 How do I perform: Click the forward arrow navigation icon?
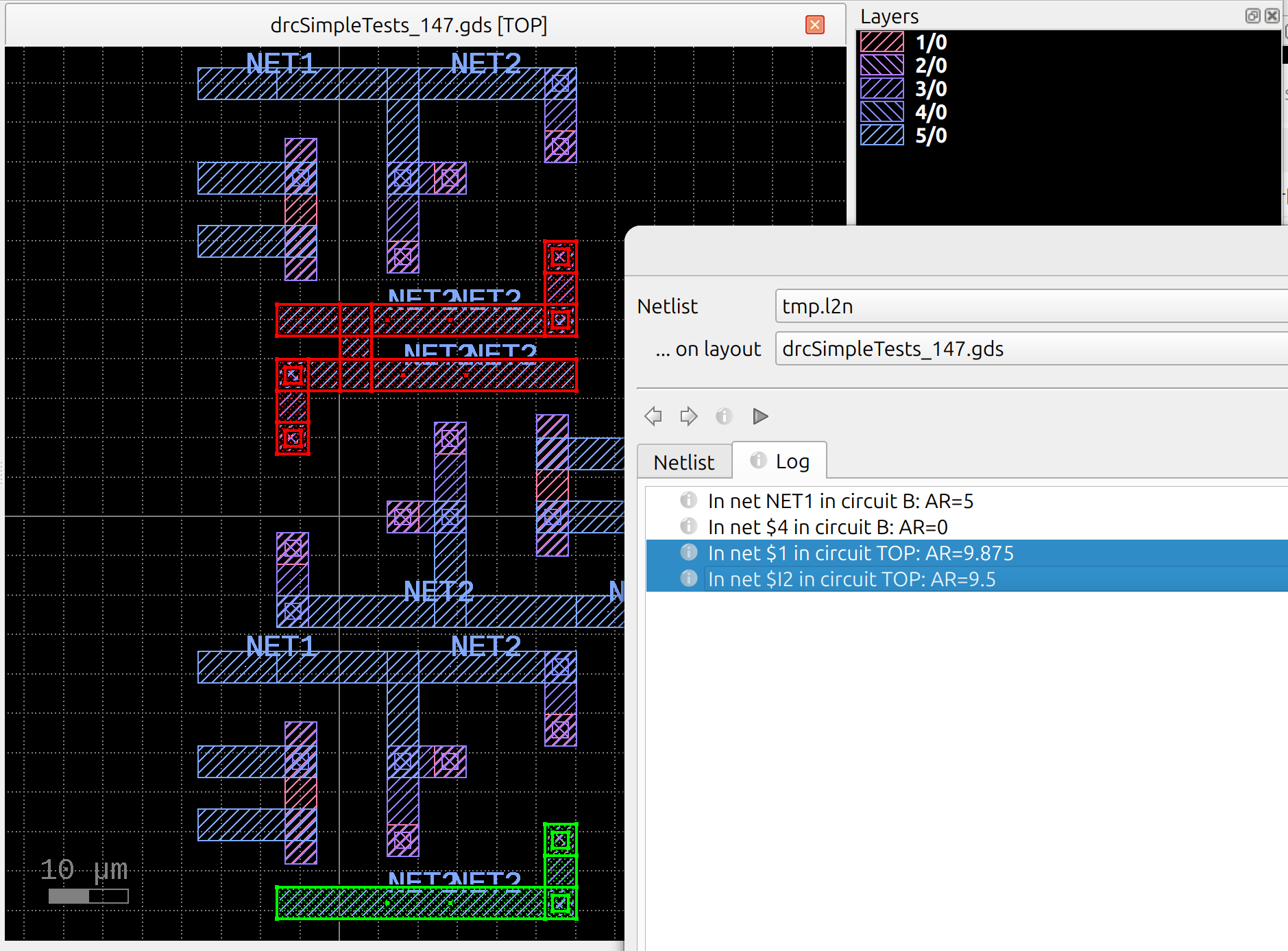point(688,416)
